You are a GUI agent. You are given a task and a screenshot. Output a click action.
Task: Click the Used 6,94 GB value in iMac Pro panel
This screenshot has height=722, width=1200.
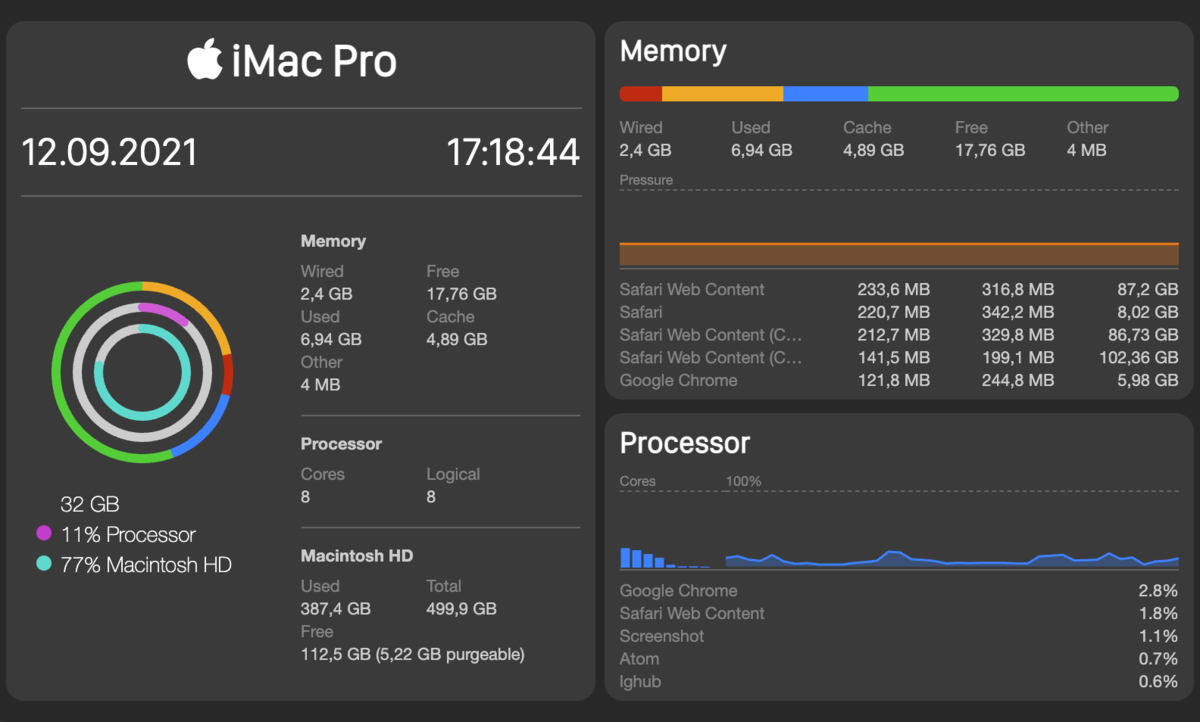point(331,339)
